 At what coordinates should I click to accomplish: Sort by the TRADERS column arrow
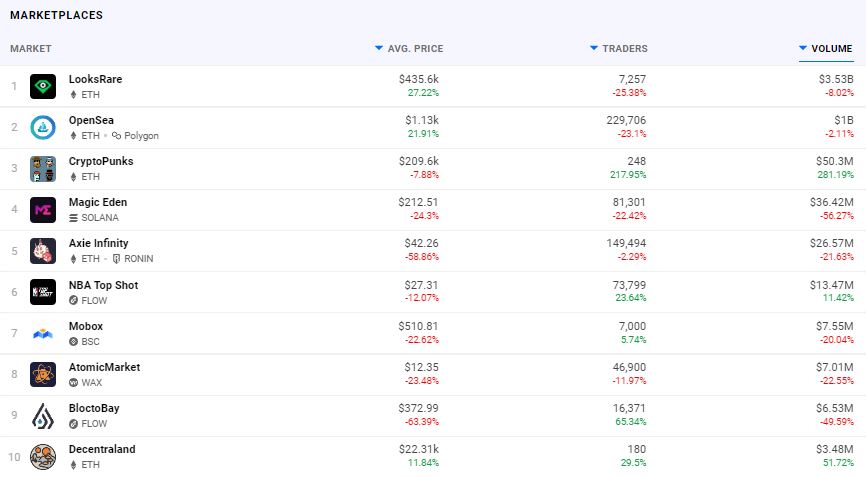click(594, 48)
